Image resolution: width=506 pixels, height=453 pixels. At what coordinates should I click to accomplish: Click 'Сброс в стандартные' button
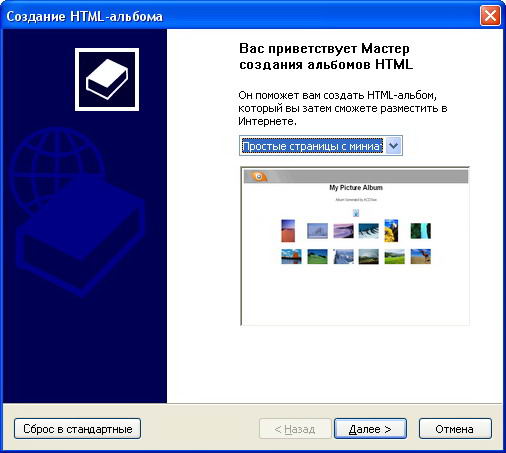tap(77, 429)
